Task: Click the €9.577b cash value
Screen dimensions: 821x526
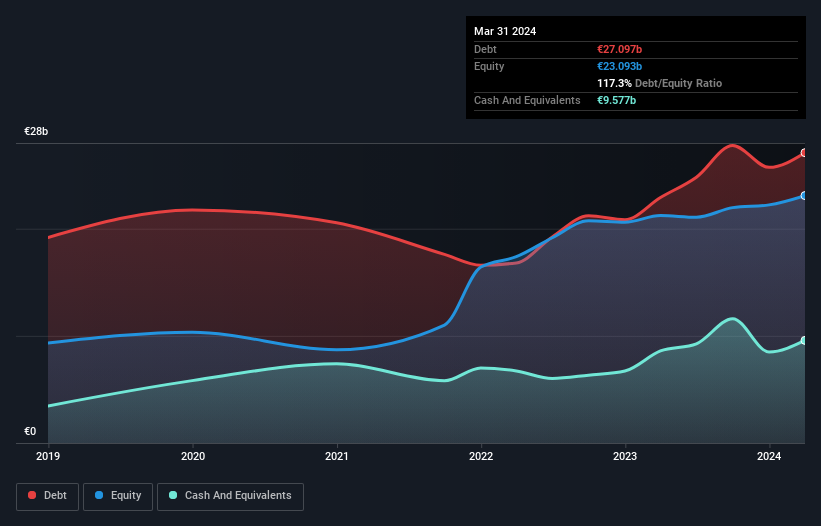Action: click(x=616, y=100)
